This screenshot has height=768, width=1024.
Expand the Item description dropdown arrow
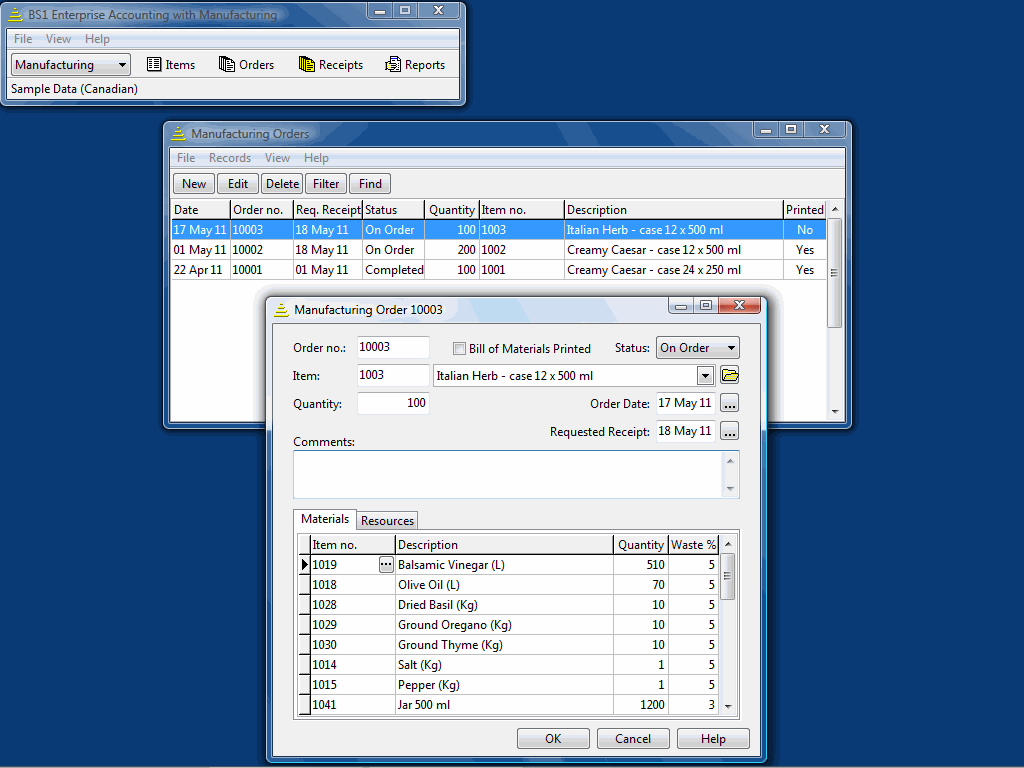point(705,376)
